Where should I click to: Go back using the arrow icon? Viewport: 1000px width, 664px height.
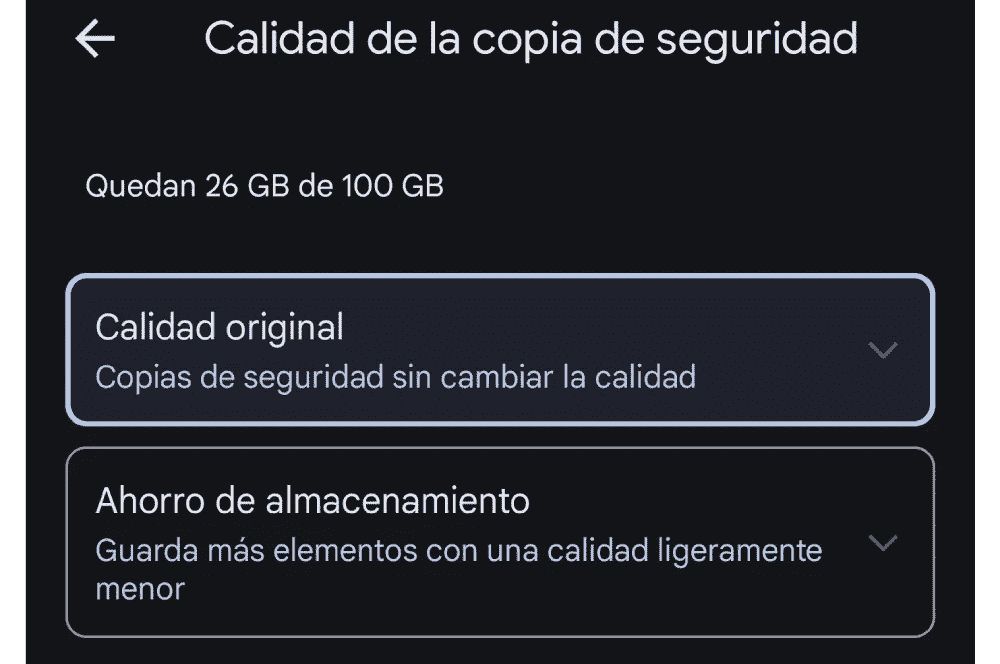(95, 39)
